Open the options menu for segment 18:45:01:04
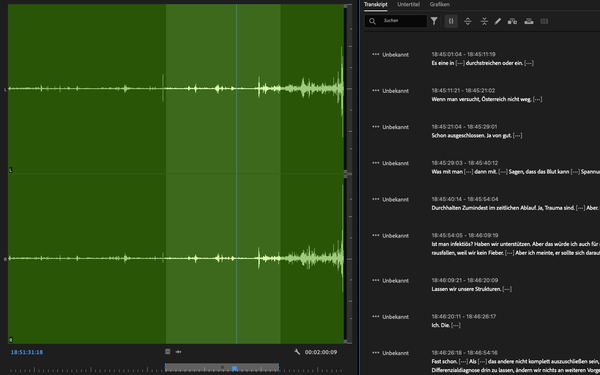This screenshot has height=375, width=600. click(376, 54)
